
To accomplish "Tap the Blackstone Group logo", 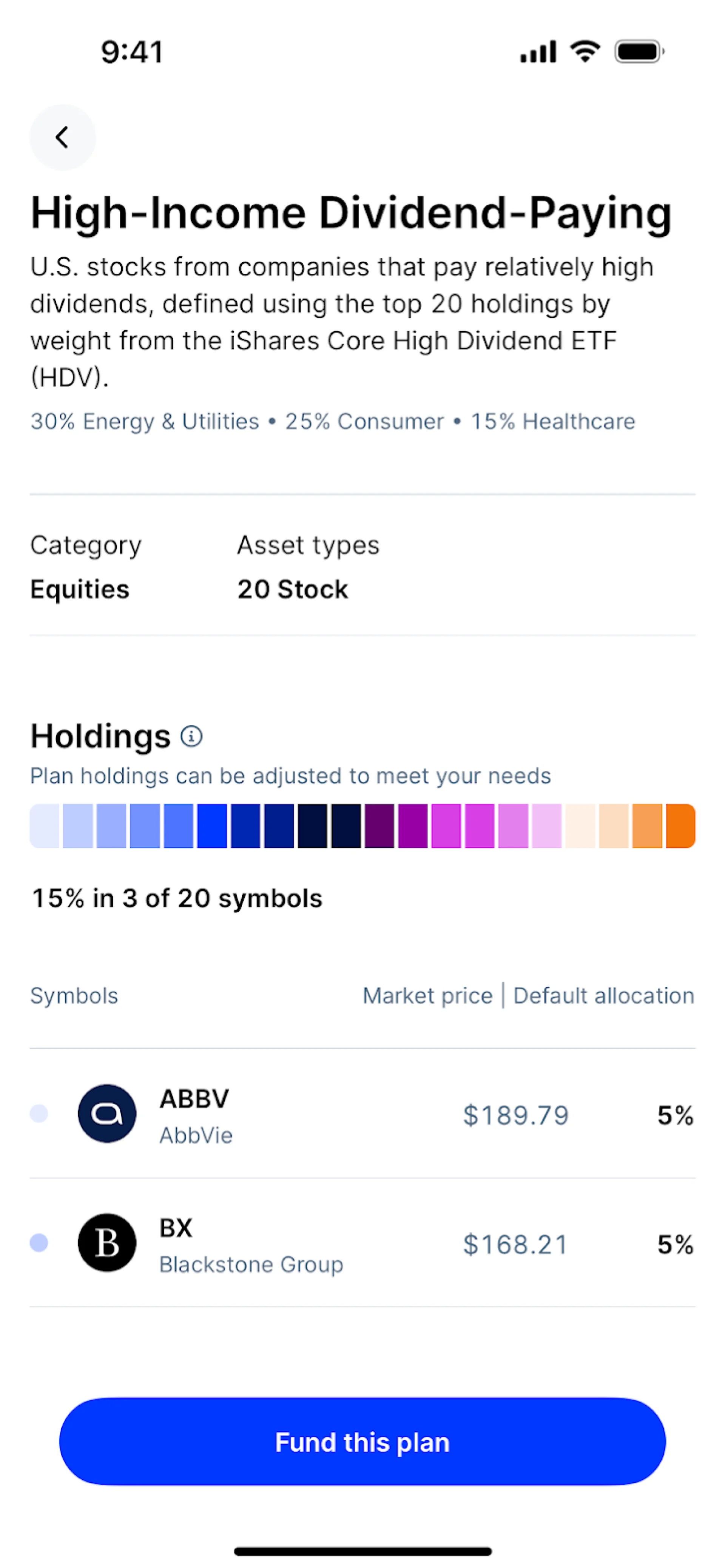I will [x=107, y=1243].
